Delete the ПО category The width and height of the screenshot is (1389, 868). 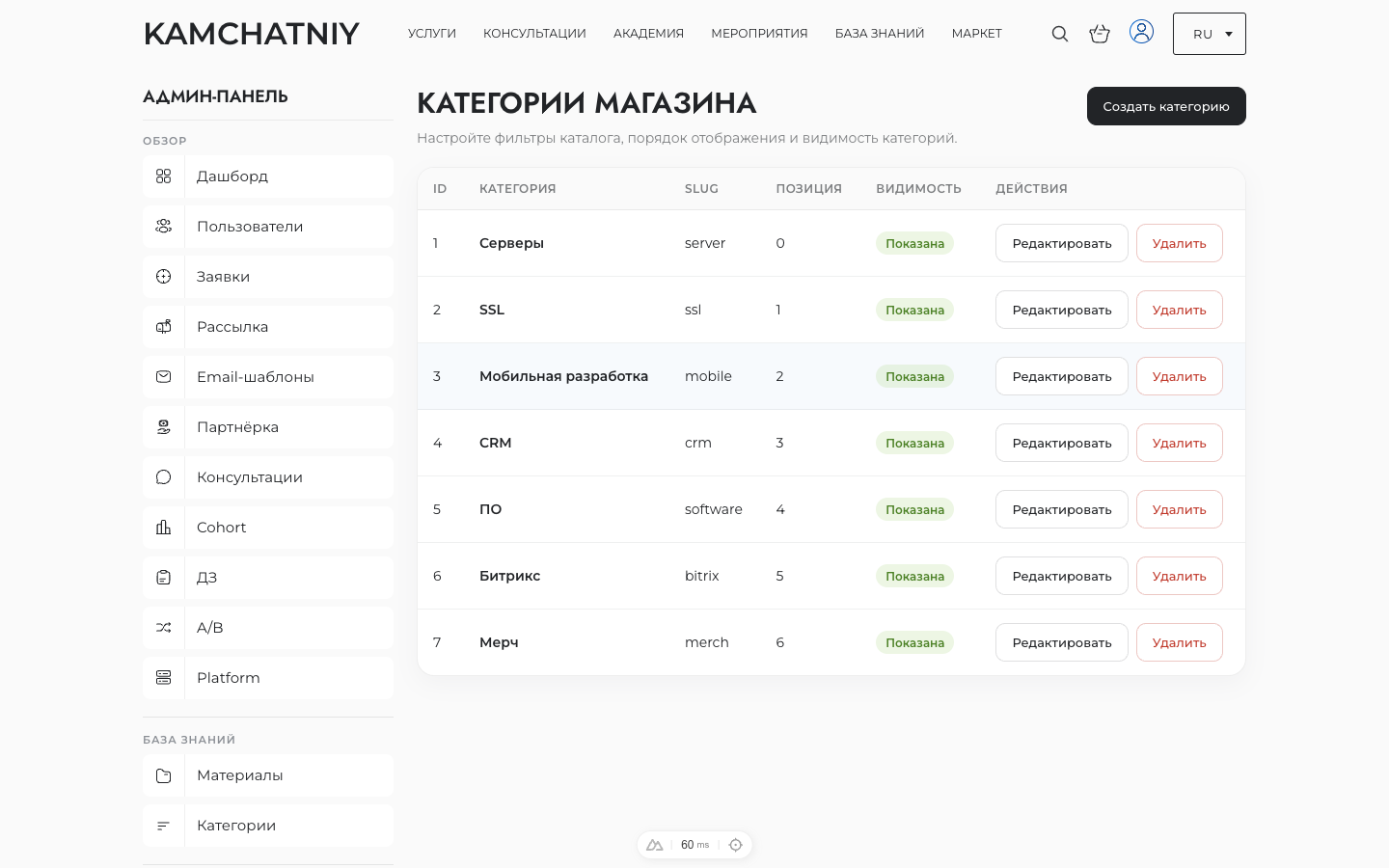[x=1180, y=509]
